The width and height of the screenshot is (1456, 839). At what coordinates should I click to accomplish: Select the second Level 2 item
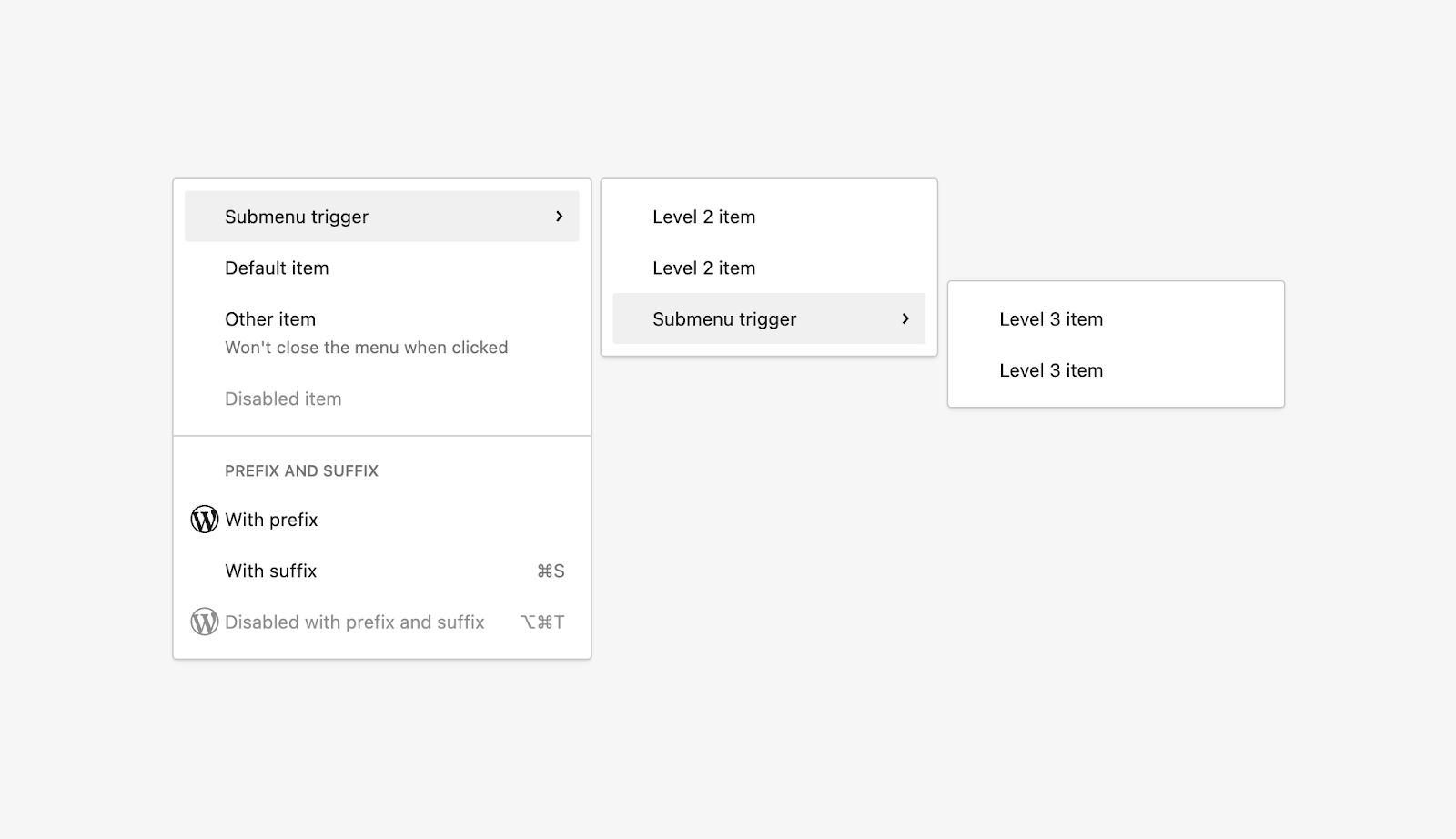769,268
